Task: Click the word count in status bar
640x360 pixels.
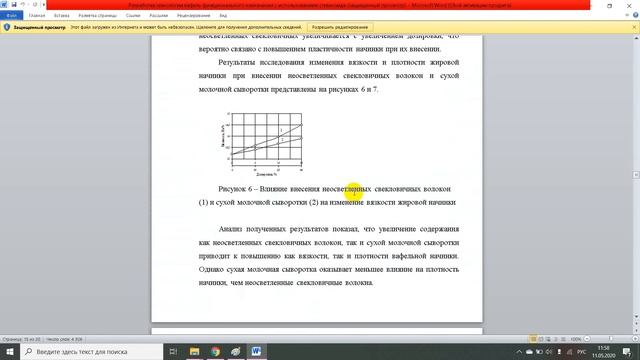Action: [64, 339]
